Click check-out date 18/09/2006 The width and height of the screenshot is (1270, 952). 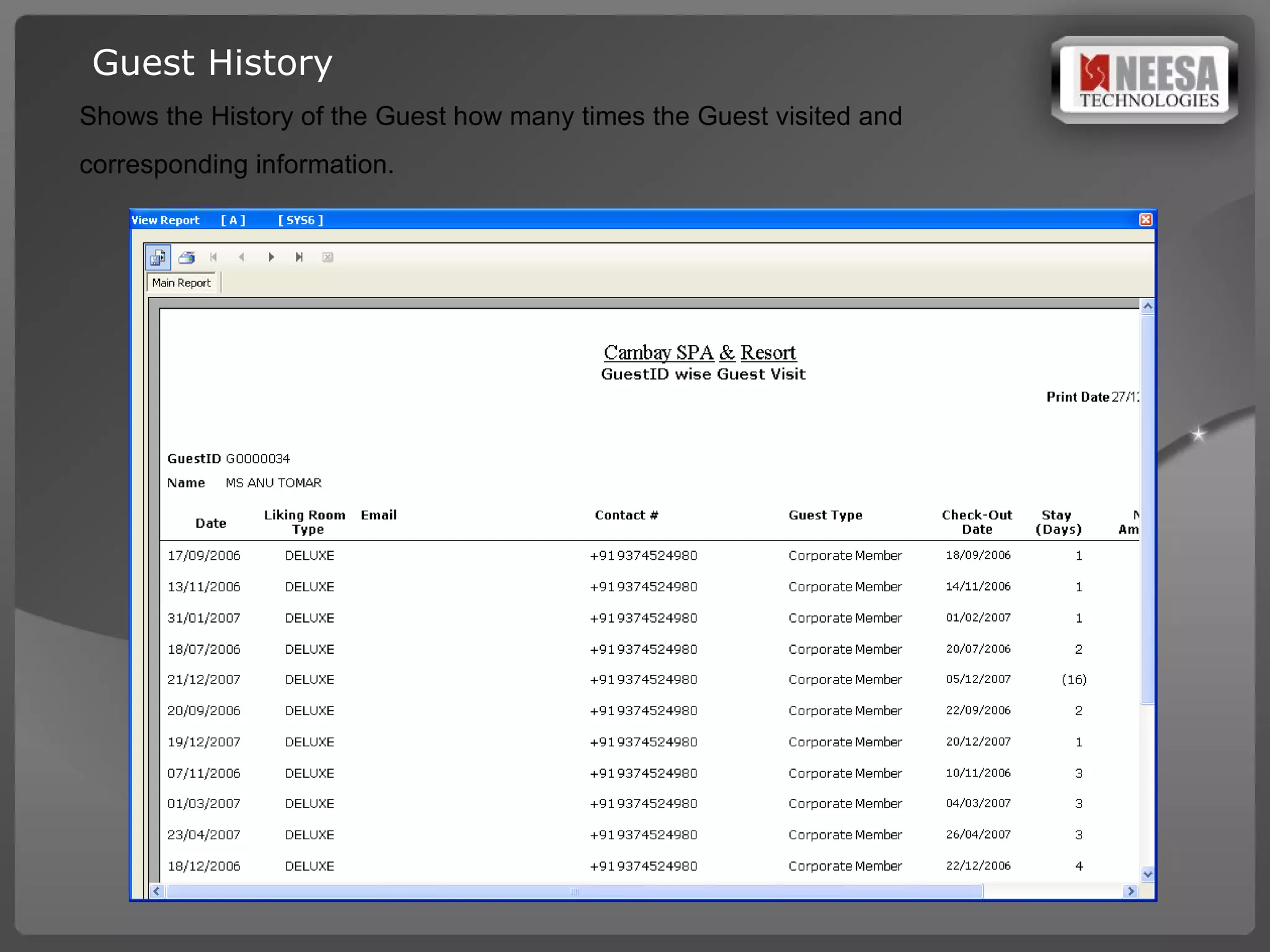tap(978, 555)
